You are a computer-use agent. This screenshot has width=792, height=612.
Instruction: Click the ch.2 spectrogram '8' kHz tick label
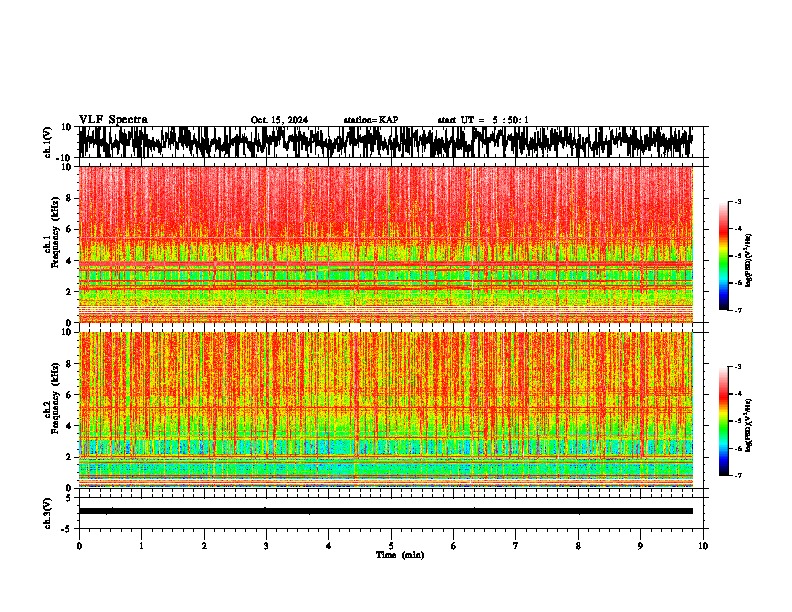coord(69,364)
